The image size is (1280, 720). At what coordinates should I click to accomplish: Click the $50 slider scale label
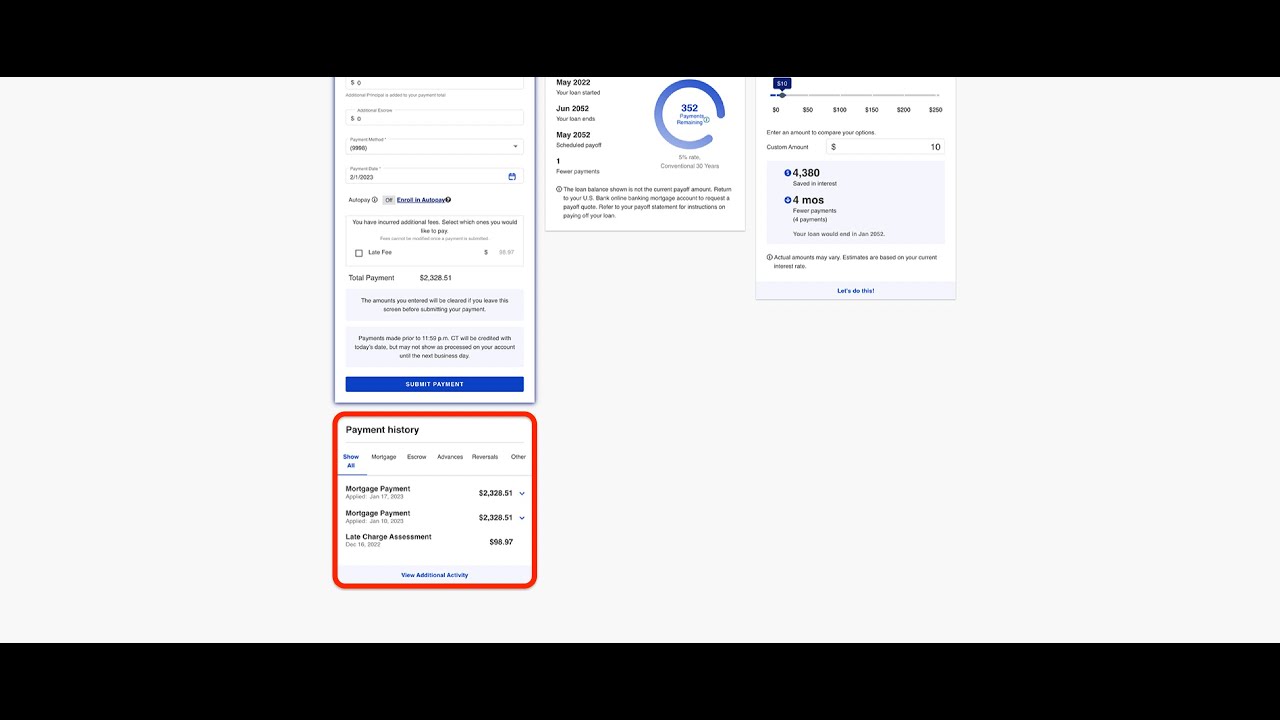coord(808,110)
